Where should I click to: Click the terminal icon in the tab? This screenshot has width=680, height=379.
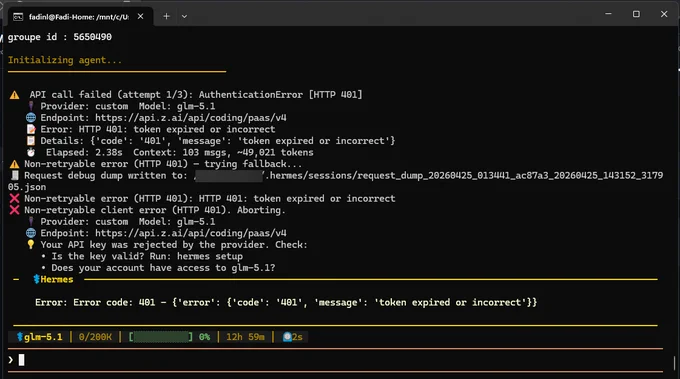point(18,17)
